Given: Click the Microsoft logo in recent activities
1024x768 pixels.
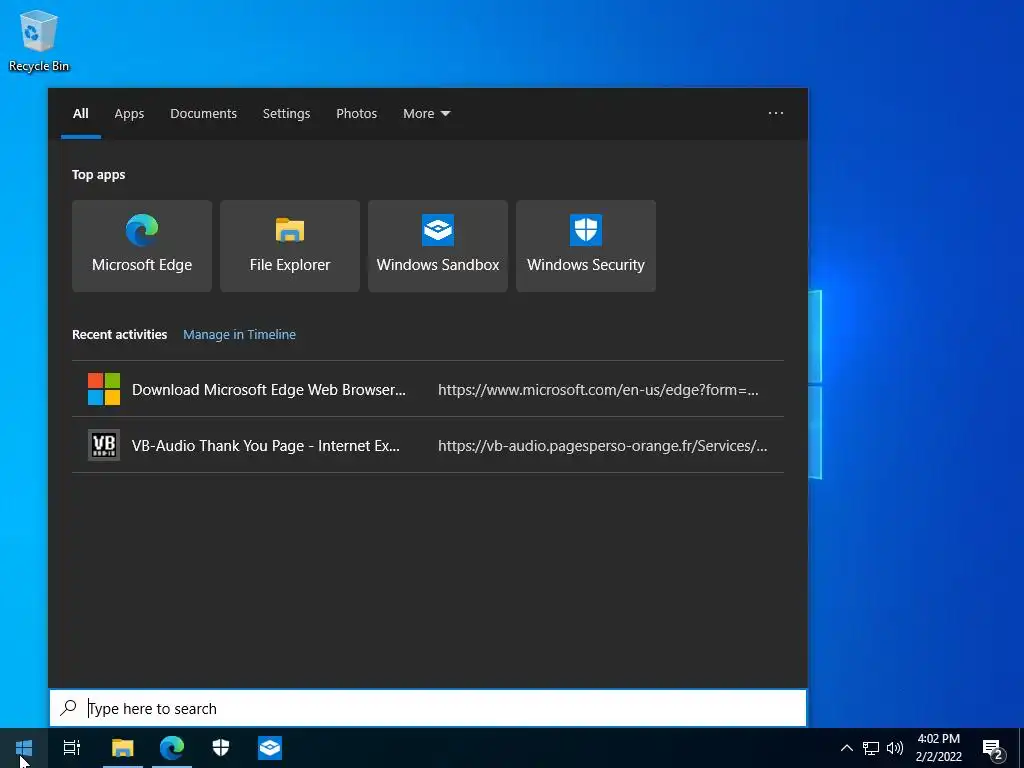Looking at the screenshot, I should pos(104,389).
